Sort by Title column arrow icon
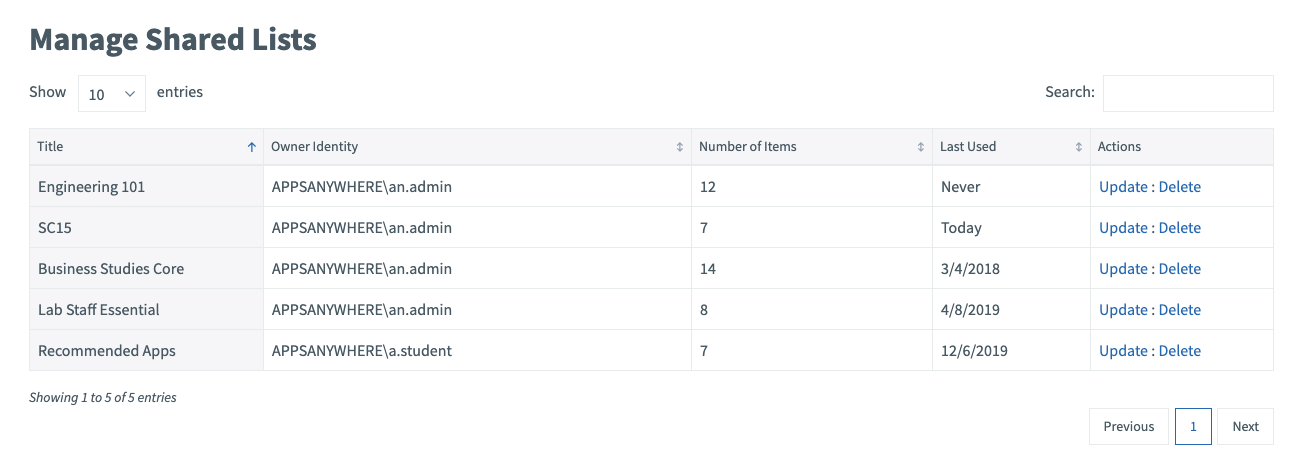This screenshot has width=1302, height=459. [251, 147]
